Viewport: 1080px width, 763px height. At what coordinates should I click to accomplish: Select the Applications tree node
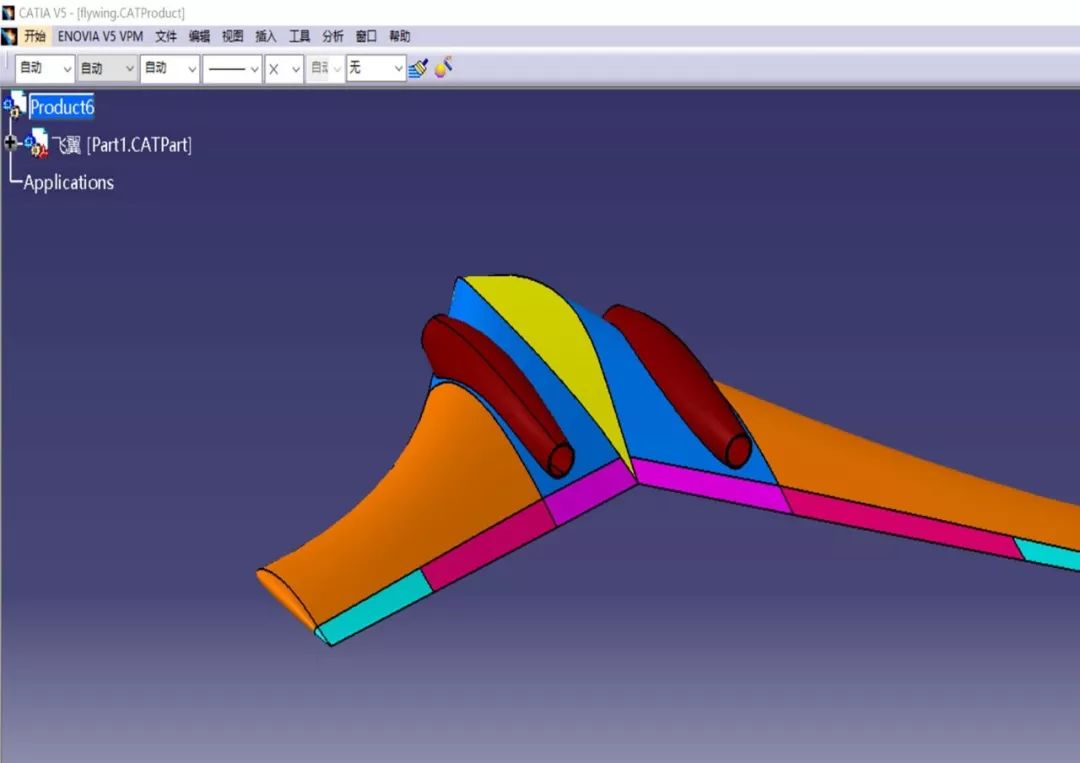(x=68, y=183)
